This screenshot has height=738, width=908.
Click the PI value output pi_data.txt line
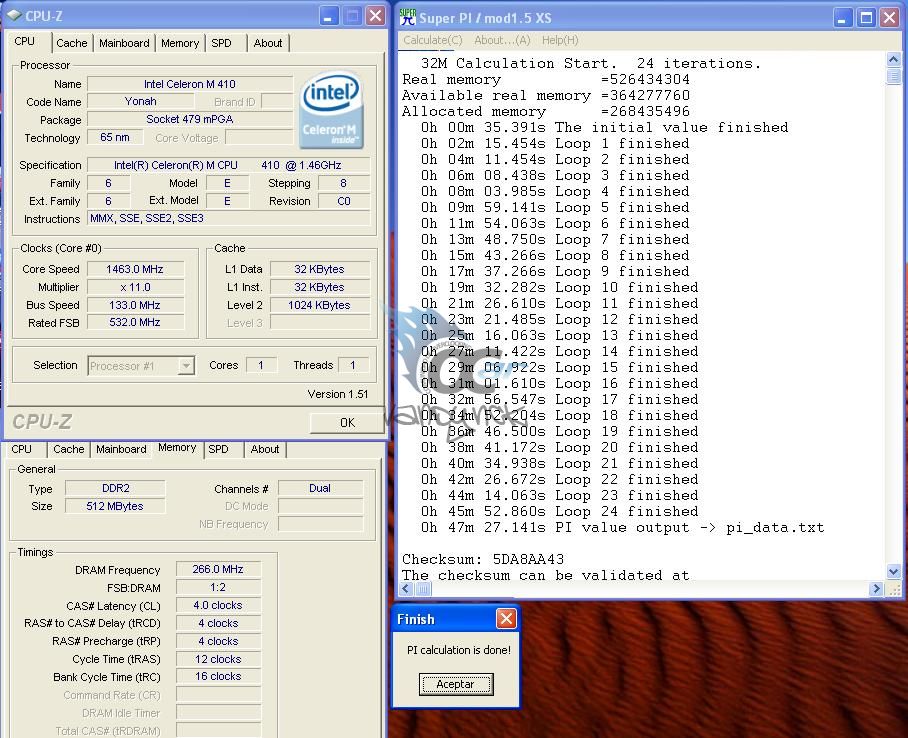pos(623,528)
